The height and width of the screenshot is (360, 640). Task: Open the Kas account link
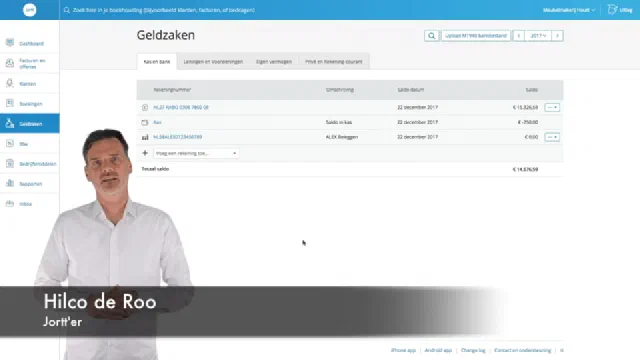tap(157, 122)
